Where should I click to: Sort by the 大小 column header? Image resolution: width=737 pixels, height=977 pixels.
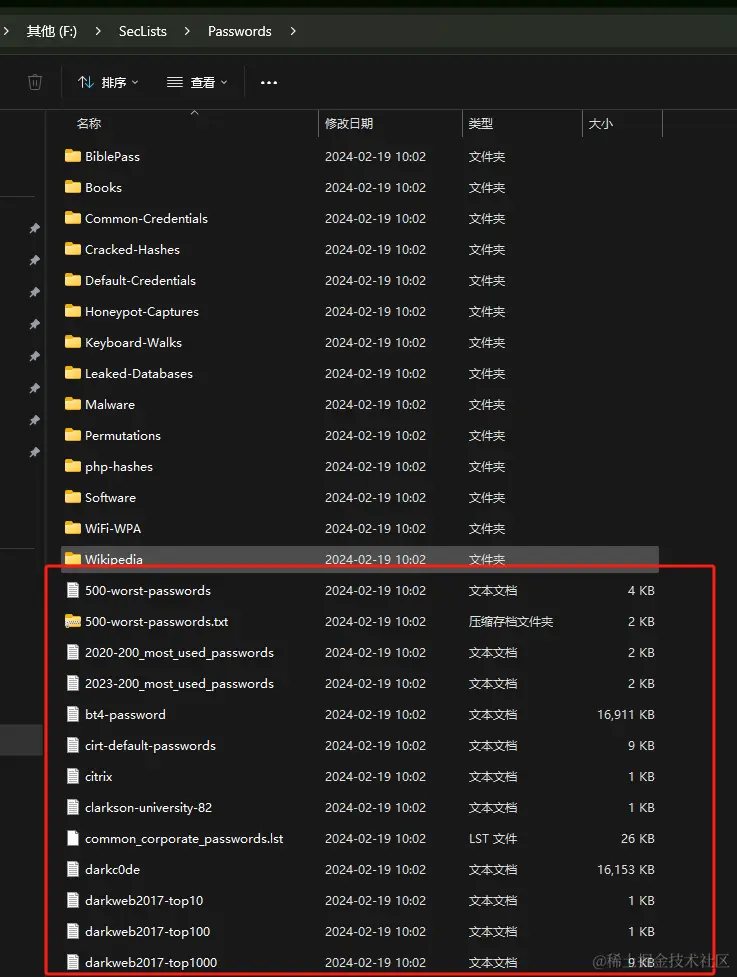click(601, 123)
